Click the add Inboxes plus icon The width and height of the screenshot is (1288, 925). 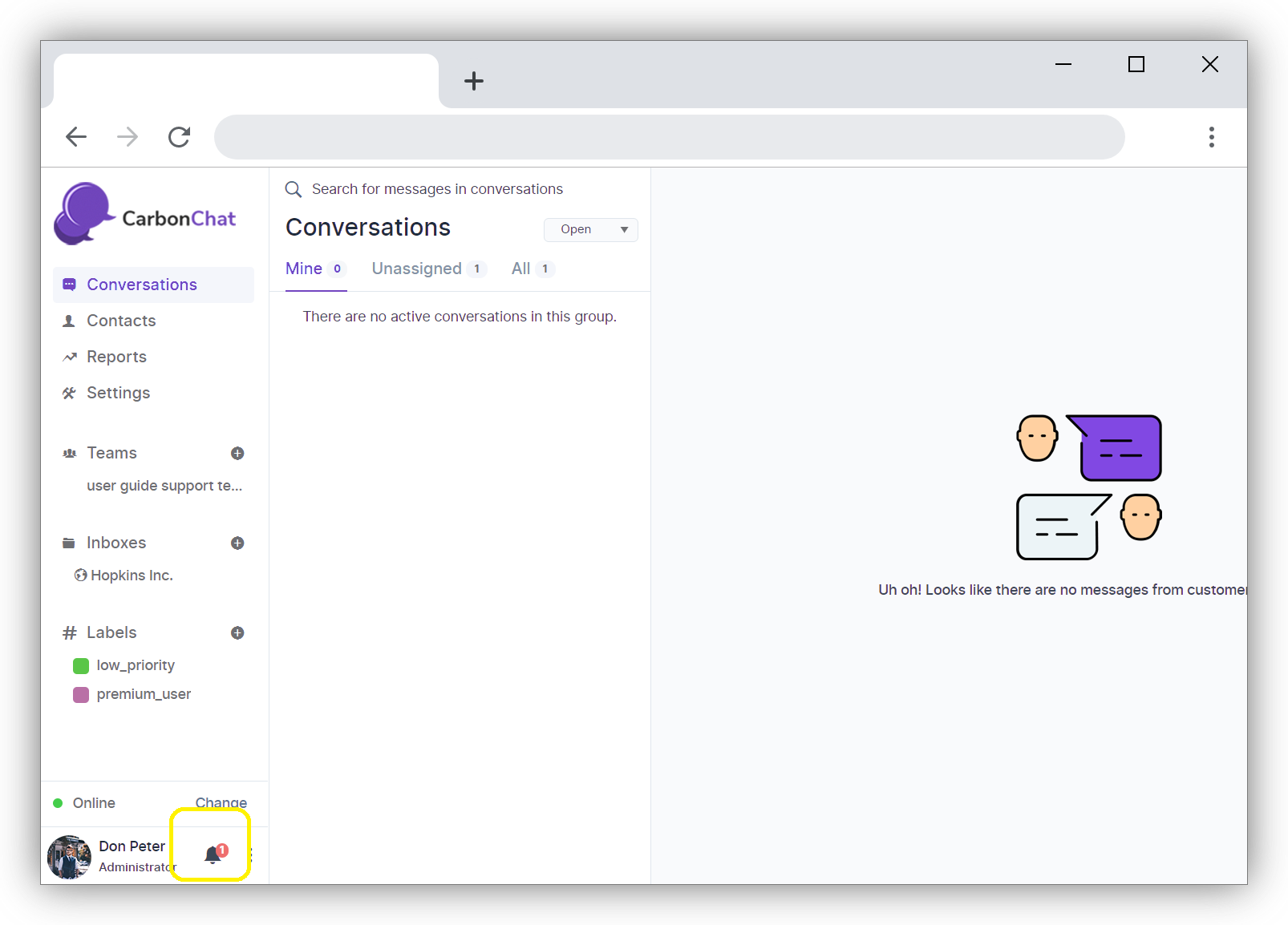coord(237,543)
